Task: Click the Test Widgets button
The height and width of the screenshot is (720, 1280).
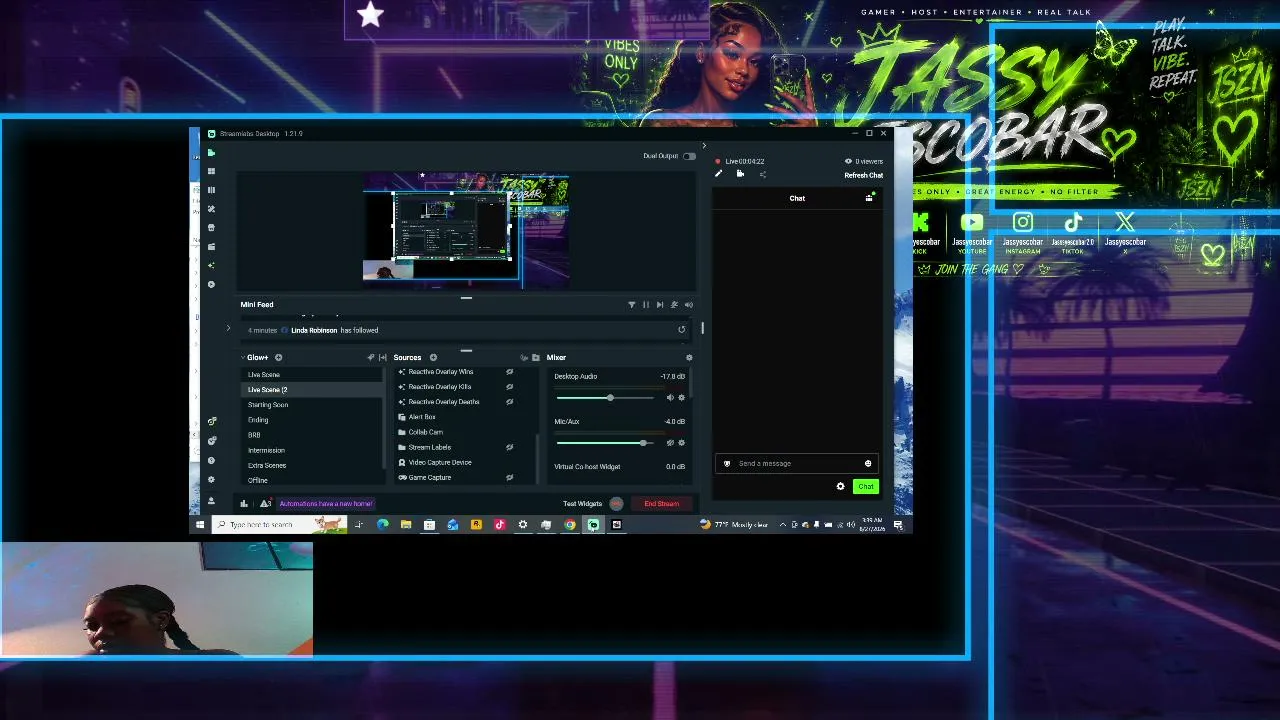Action: pos(582,504)
